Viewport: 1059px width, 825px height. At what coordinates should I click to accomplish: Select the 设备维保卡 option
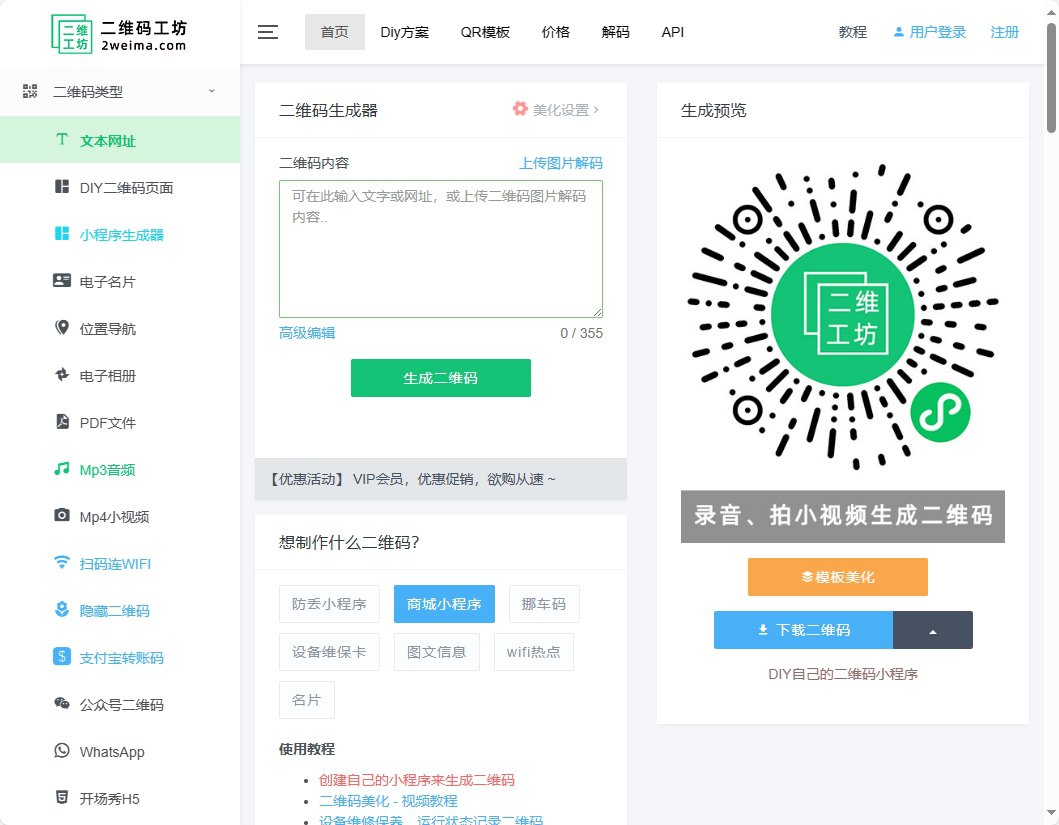coord(330,651)
